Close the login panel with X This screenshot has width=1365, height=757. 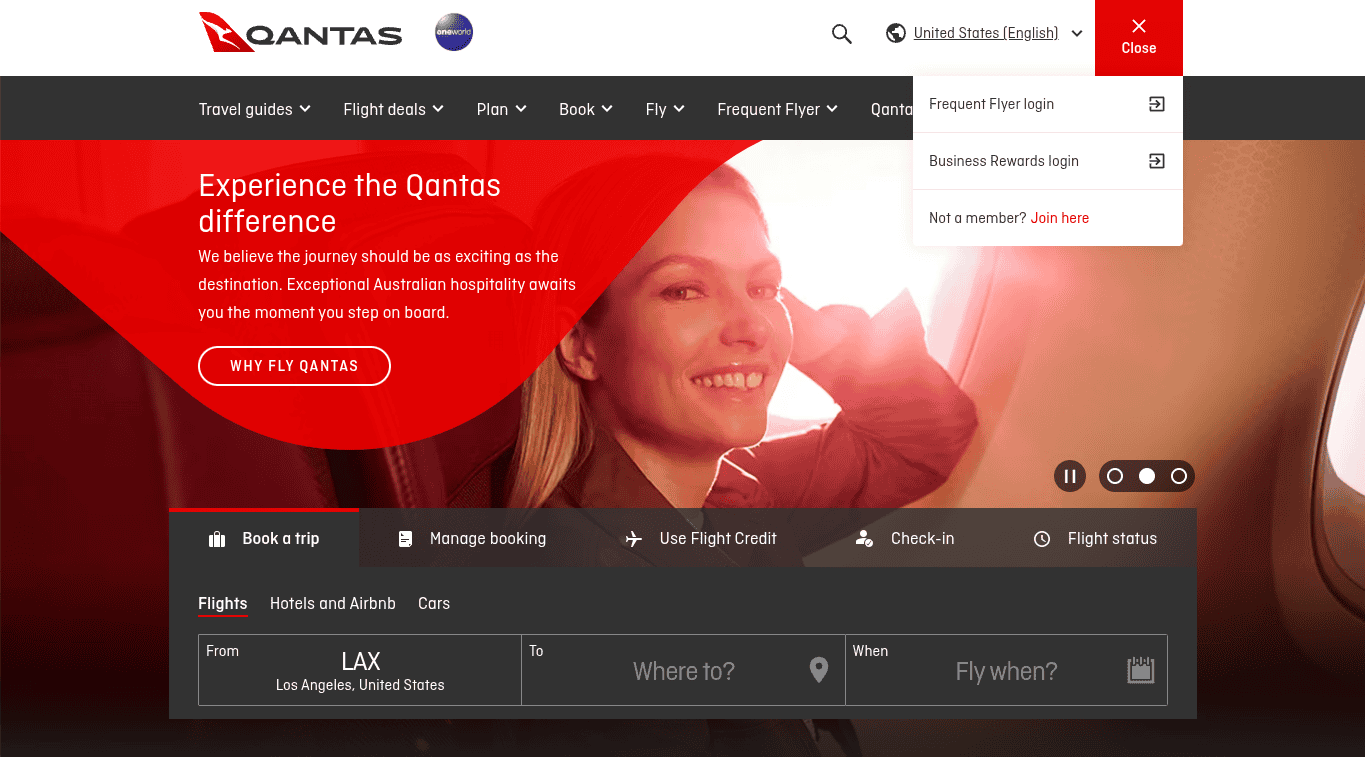pyautogui.click(x=1139, y=37)
